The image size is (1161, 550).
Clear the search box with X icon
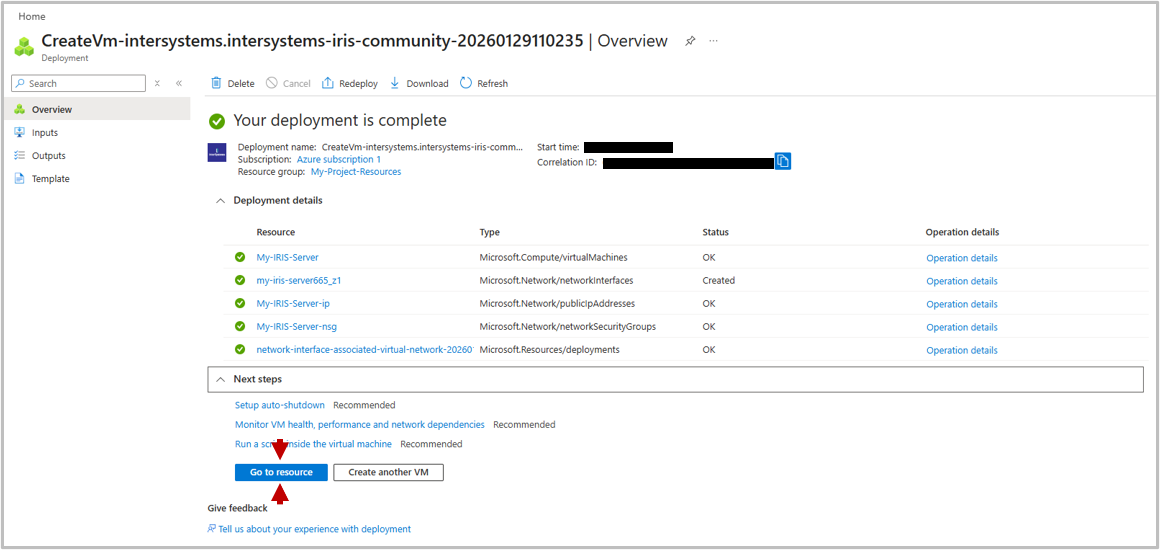pos(157,84)
